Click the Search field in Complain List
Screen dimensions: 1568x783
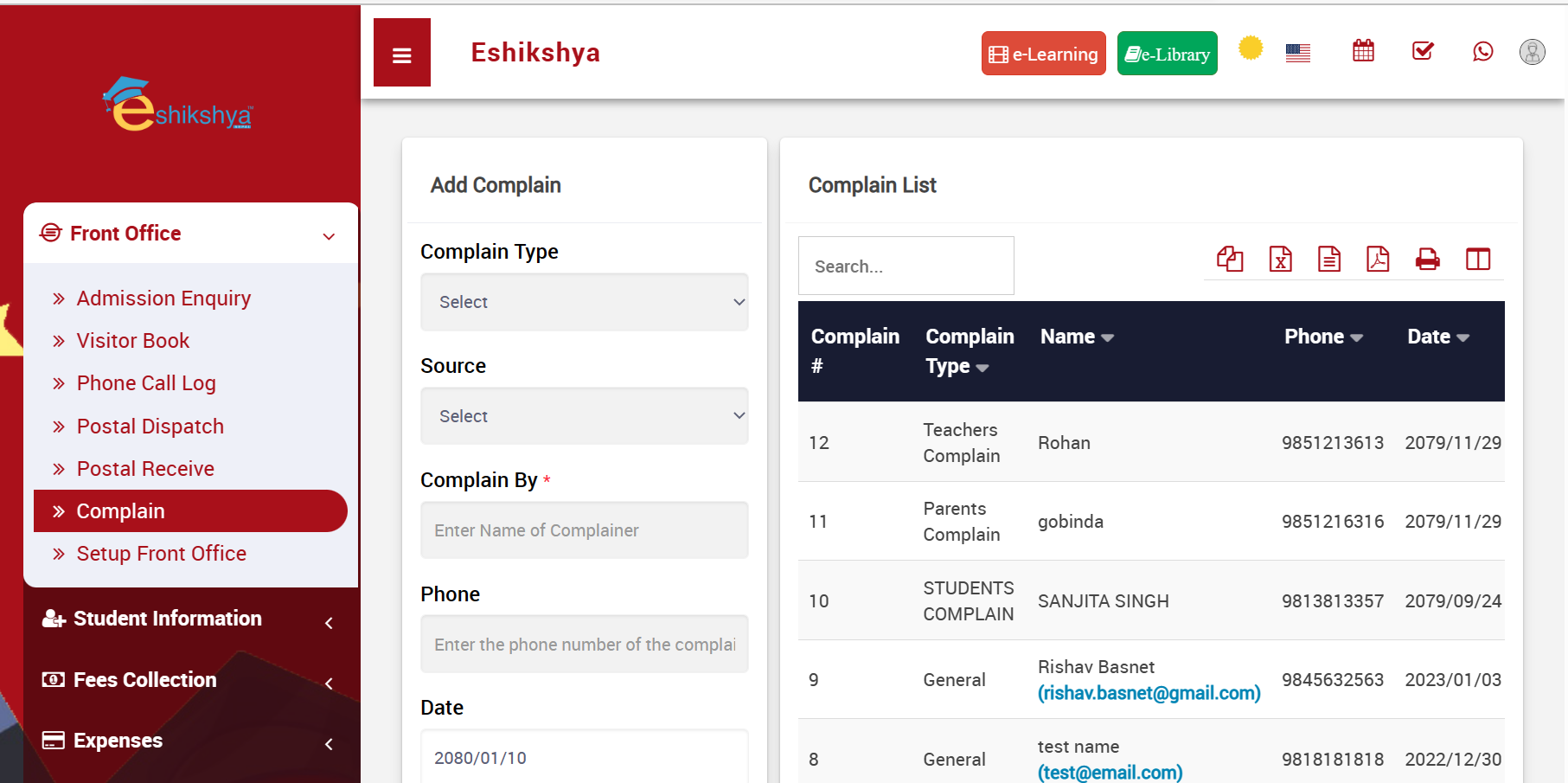906,266
